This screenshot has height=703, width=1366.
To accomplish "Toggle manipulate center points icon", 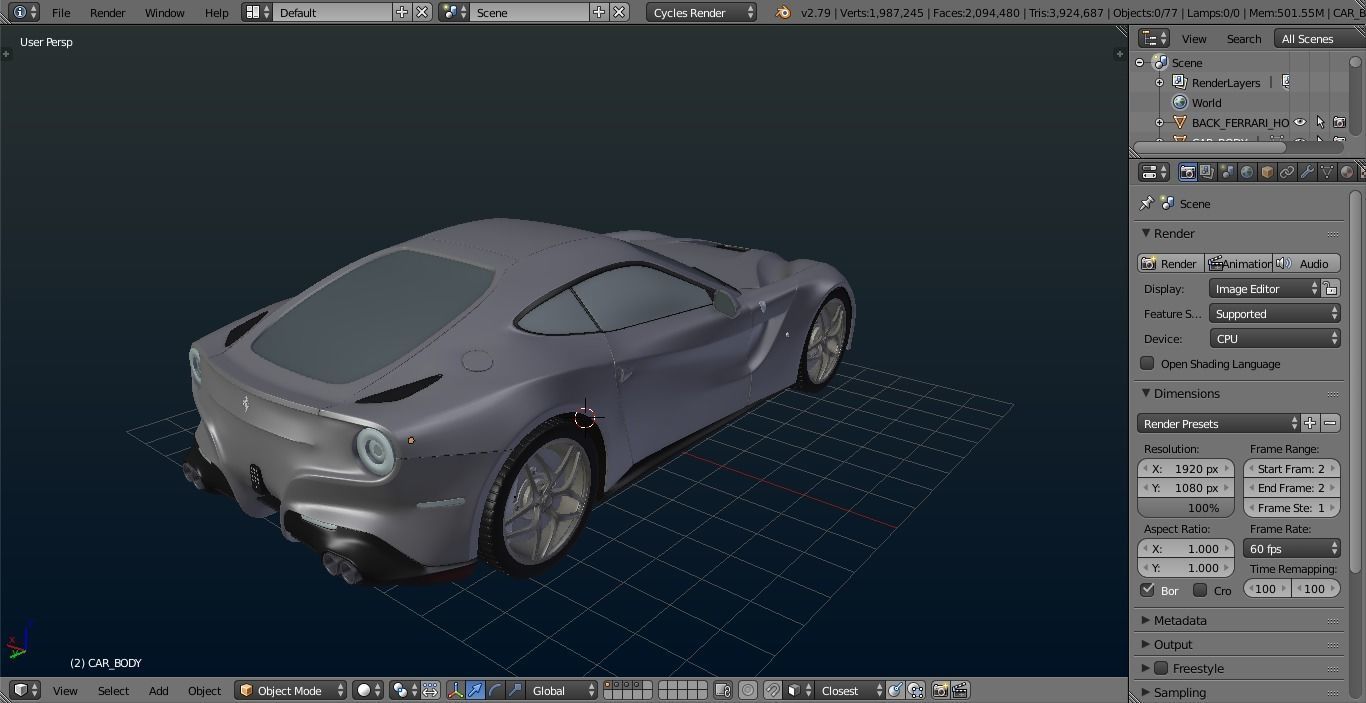I will pyautogui.click(x=430, y=690).
